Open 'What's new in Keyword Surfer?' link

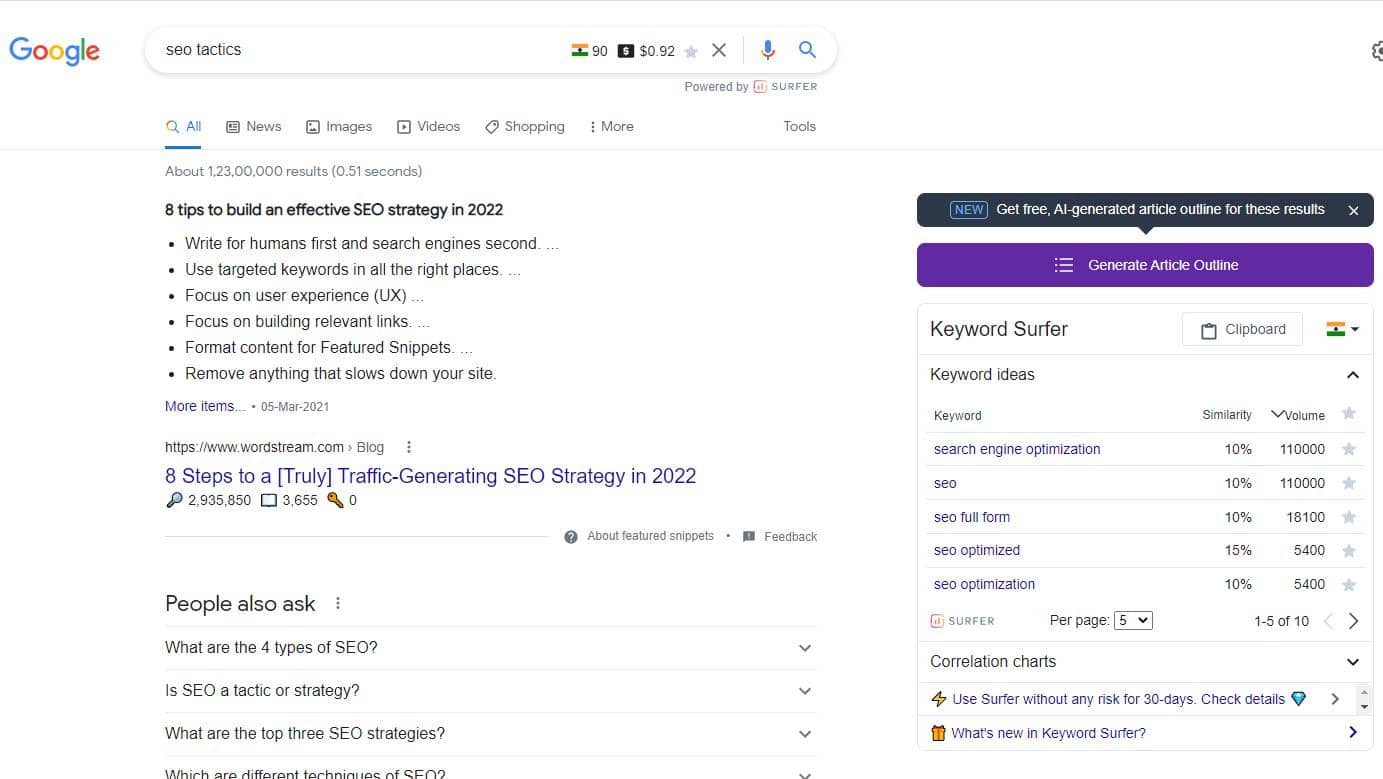pos(1048,733)
